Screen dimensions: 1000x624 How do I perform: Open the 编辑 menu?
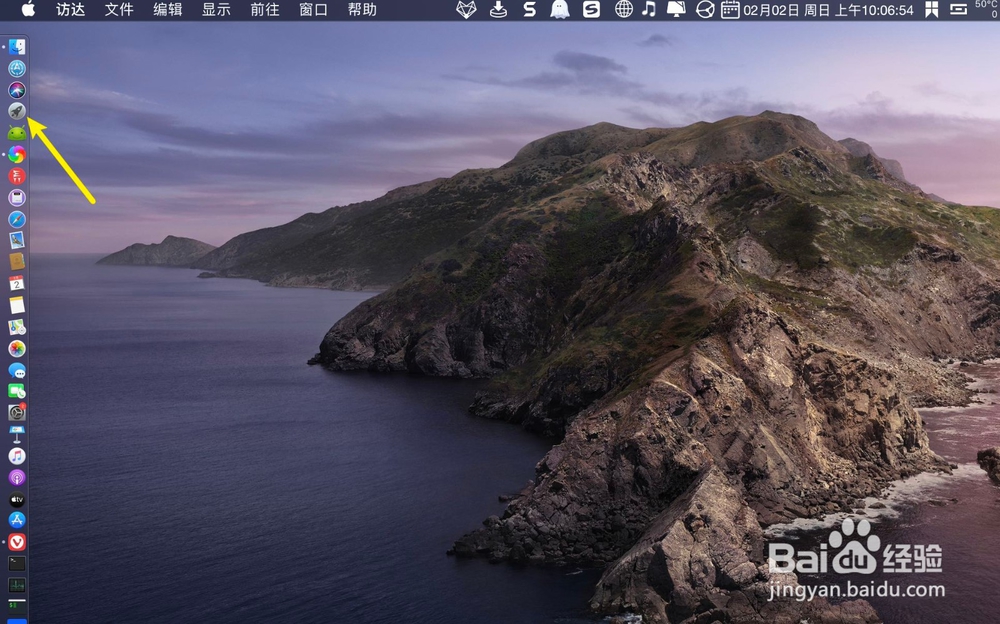[x=168, y=10]
